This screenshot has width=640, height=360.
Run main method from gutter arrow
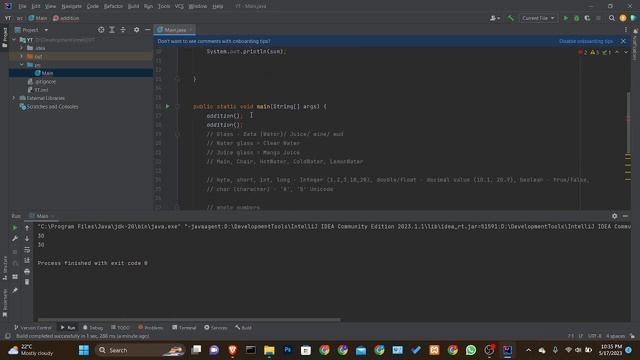pos(167,106)
